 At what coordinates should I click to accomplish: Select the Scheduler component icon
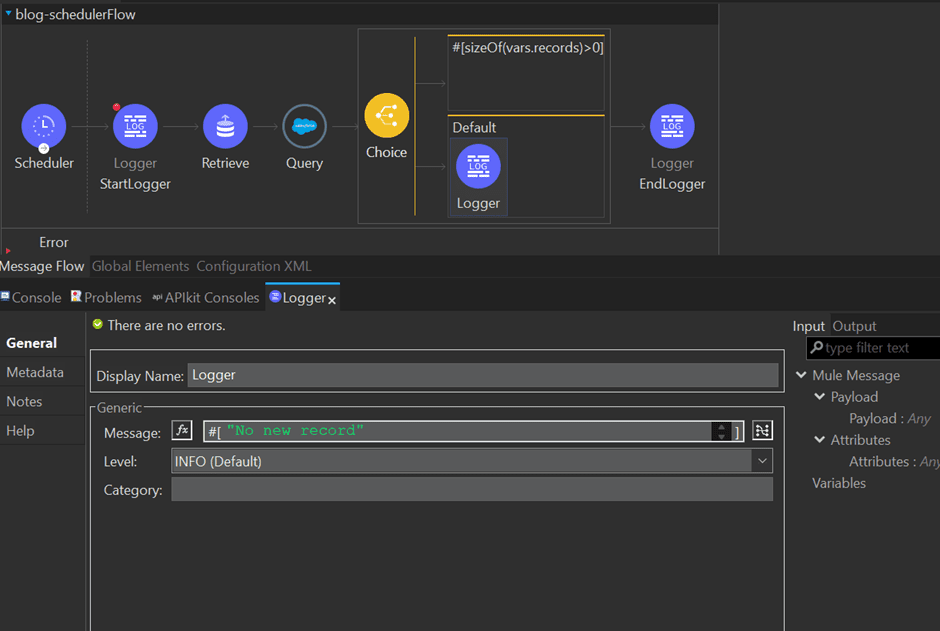[x=43, y=125]
